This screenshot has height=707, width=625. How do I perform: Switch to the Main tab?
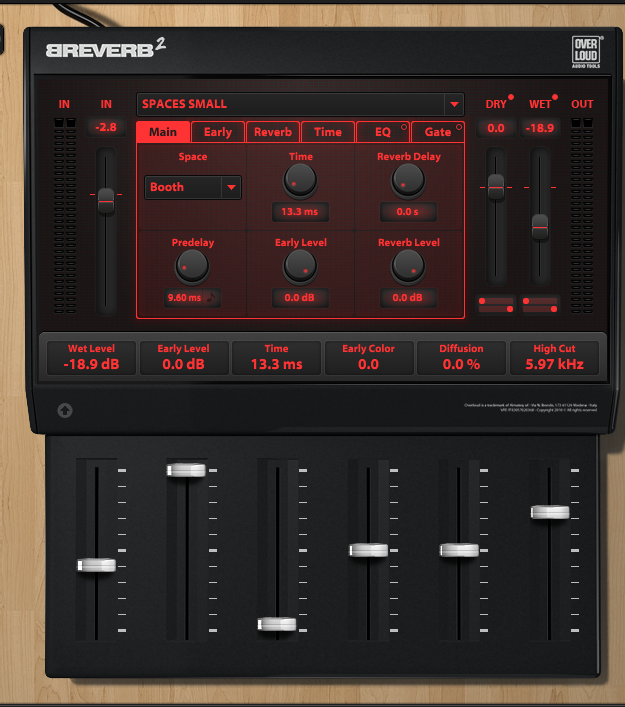(x=163, y=132)
